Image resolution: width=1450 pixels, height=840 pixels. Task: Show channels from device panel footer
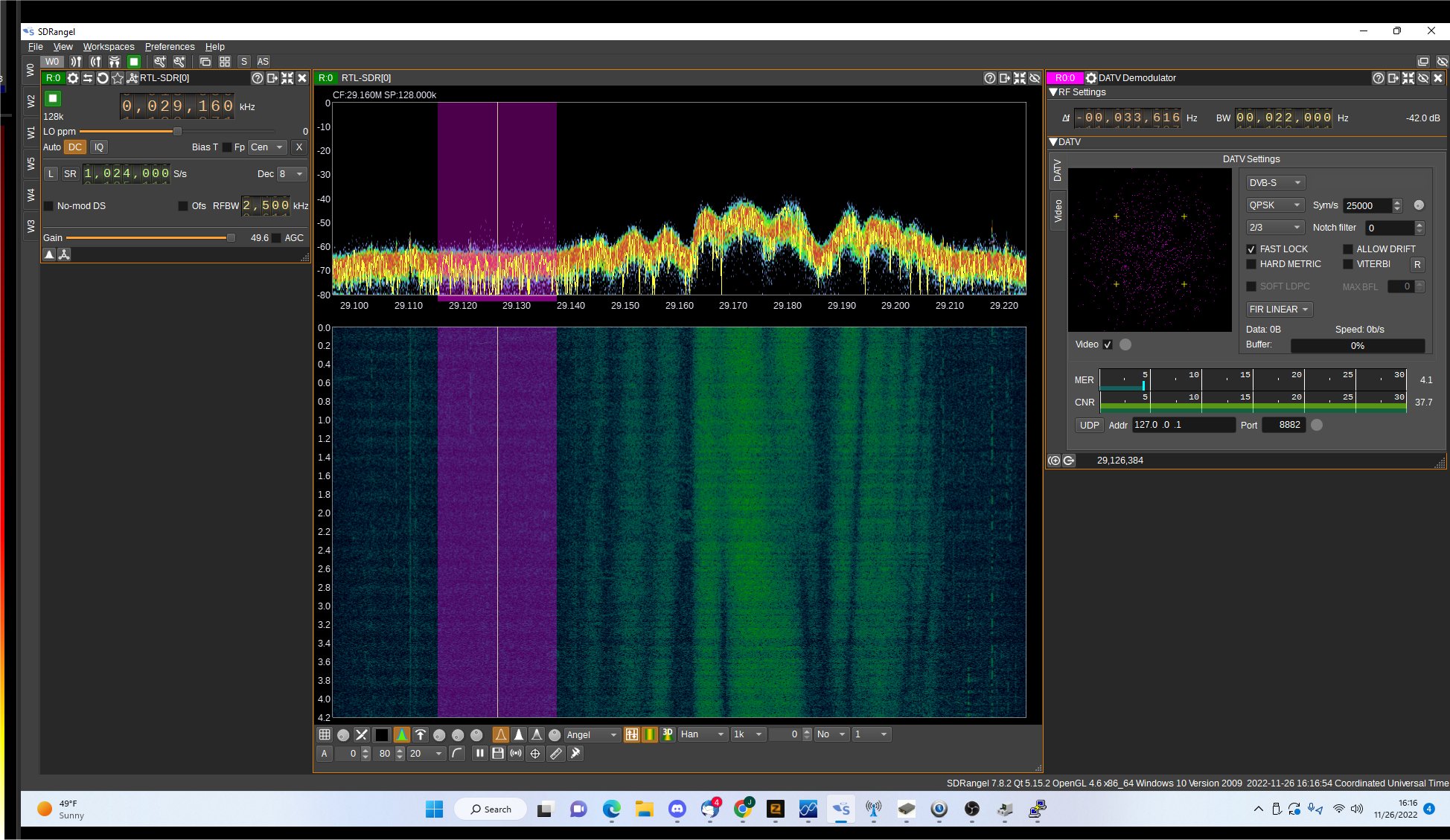point(64,254)
